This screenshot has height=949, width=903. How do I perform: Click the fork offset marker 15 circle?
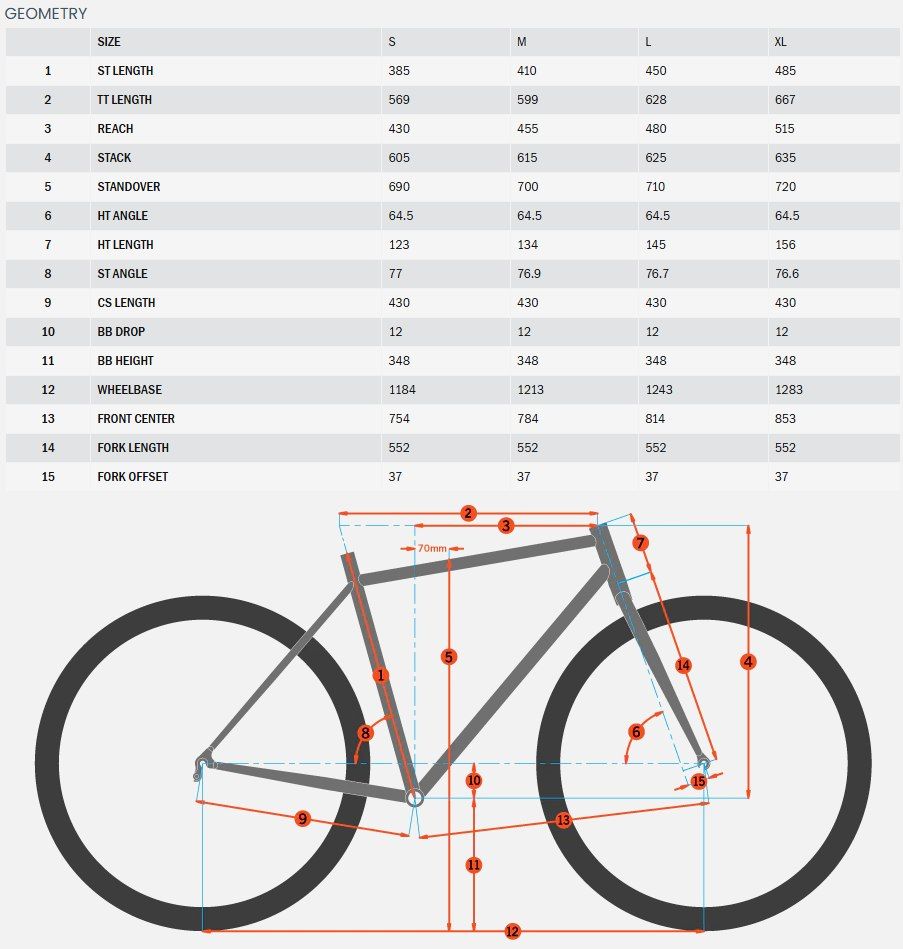point(698,781)
